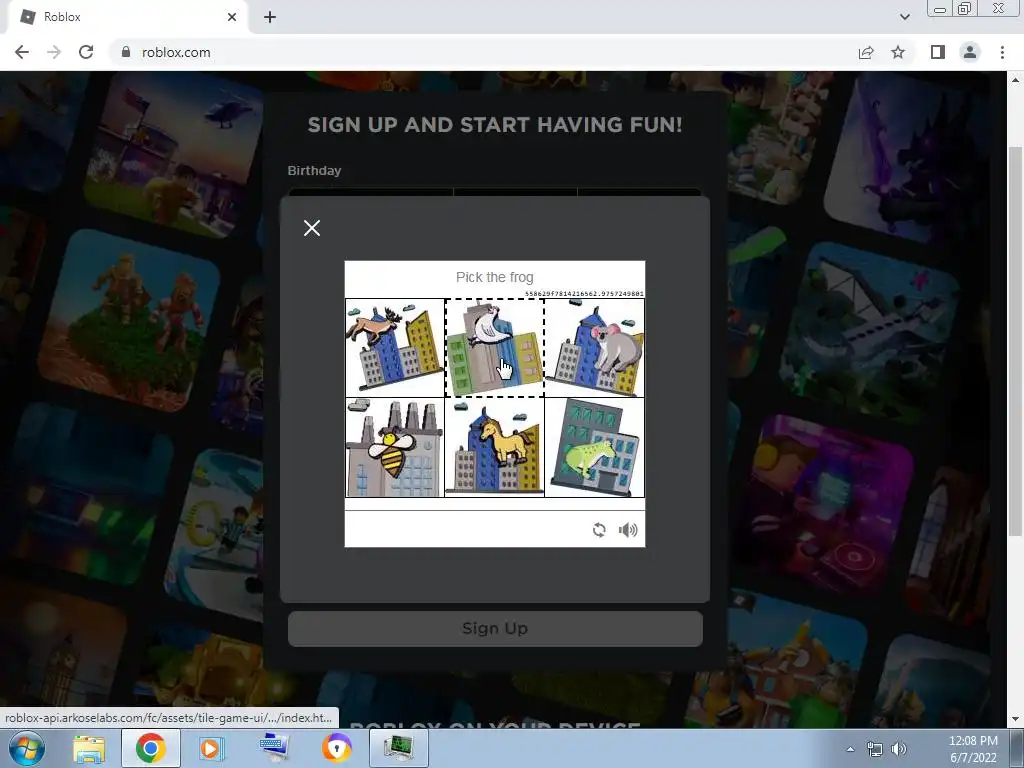Close the Roblox tab
The height and width of the screenshot is (768, 1024).
click(232, 17)
